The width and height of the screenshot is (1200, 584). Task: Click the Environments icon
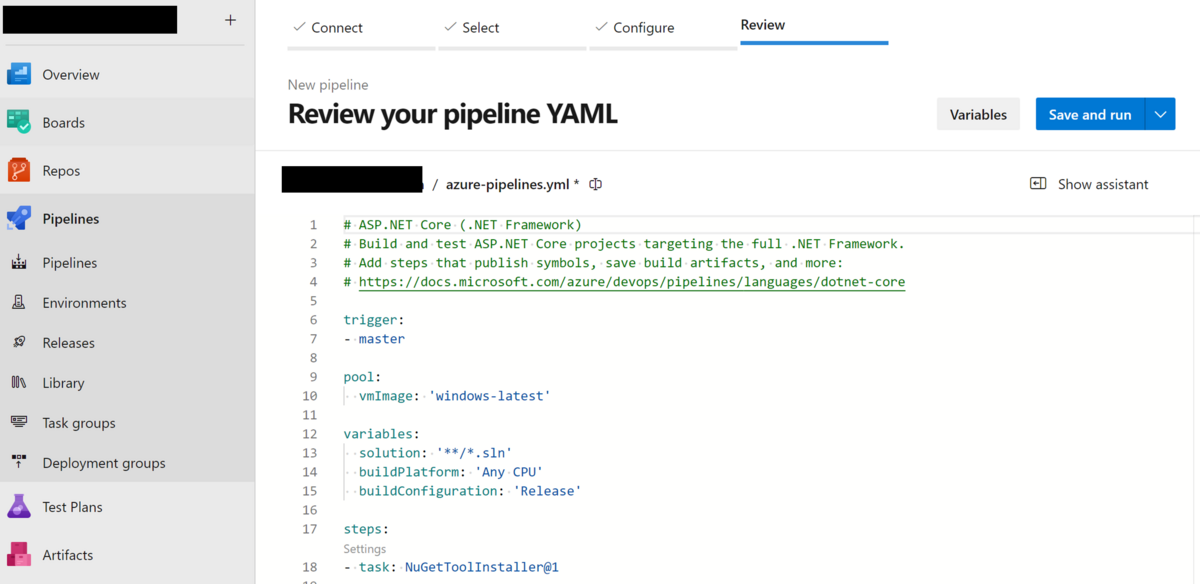point(19,302)
